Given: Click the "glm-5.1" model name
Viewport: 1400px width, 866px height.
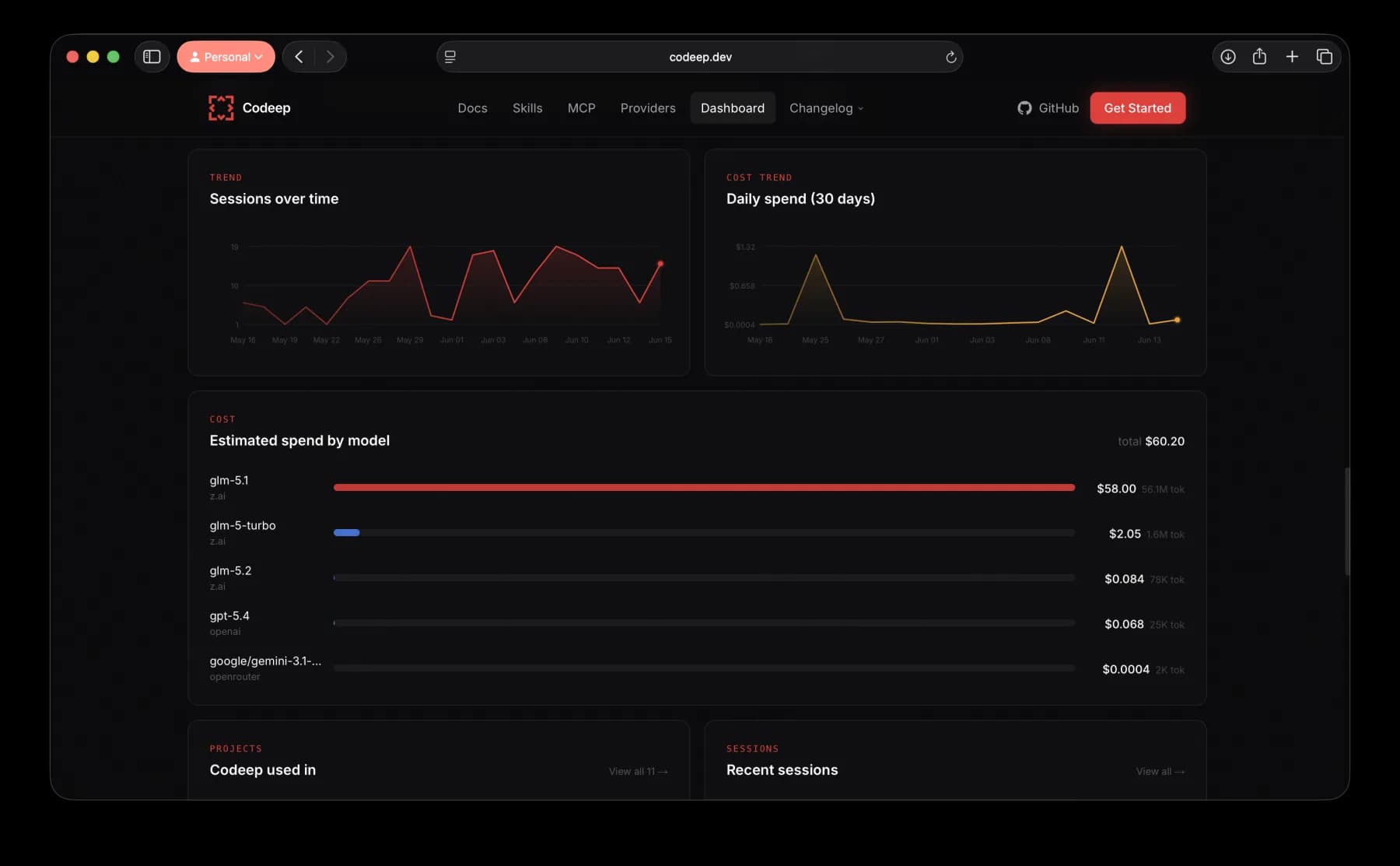Looking at the screenshot, I should pos(229,481).
